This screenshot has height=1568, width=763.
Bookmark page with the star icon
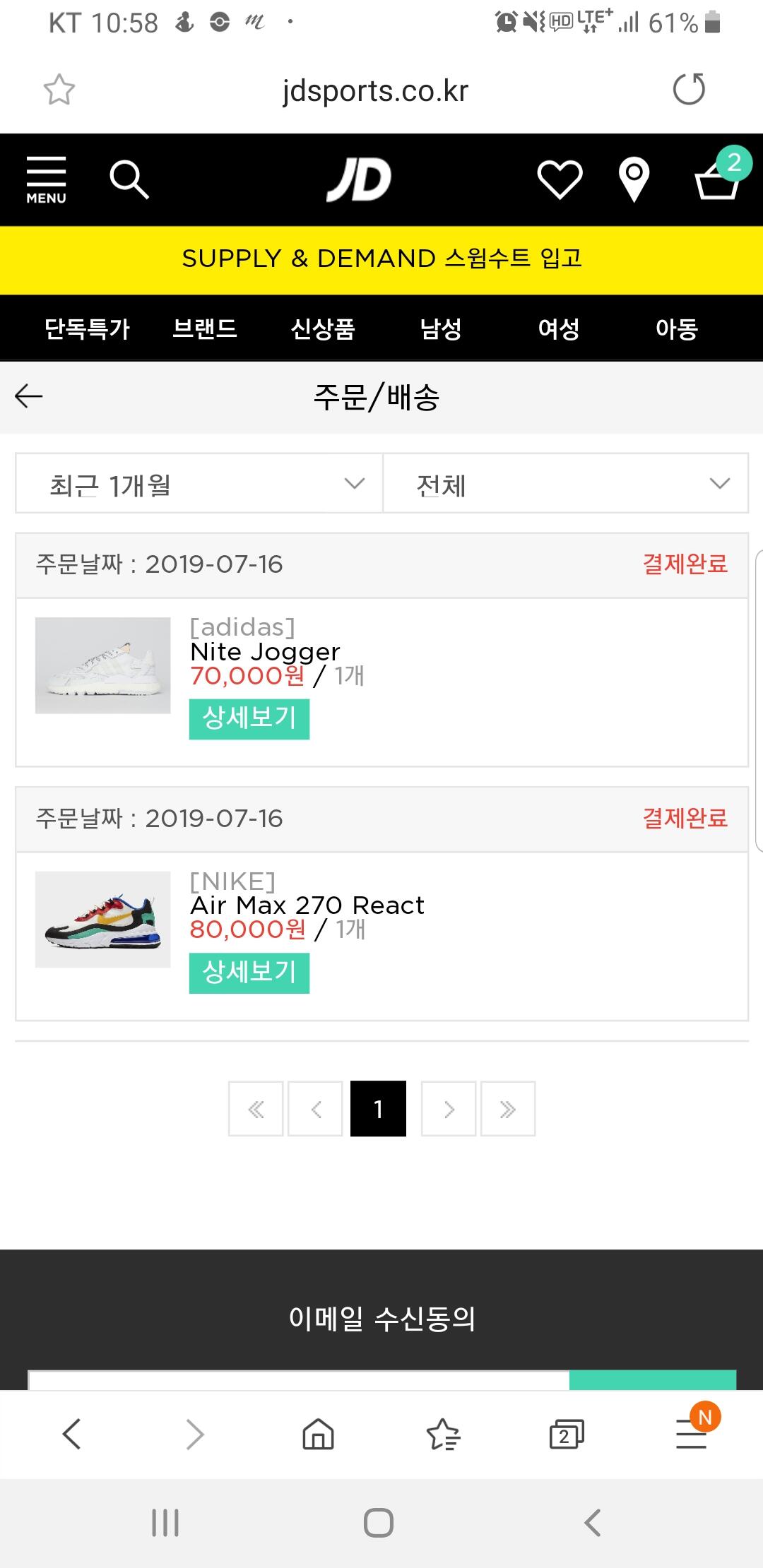coord(59,90)
